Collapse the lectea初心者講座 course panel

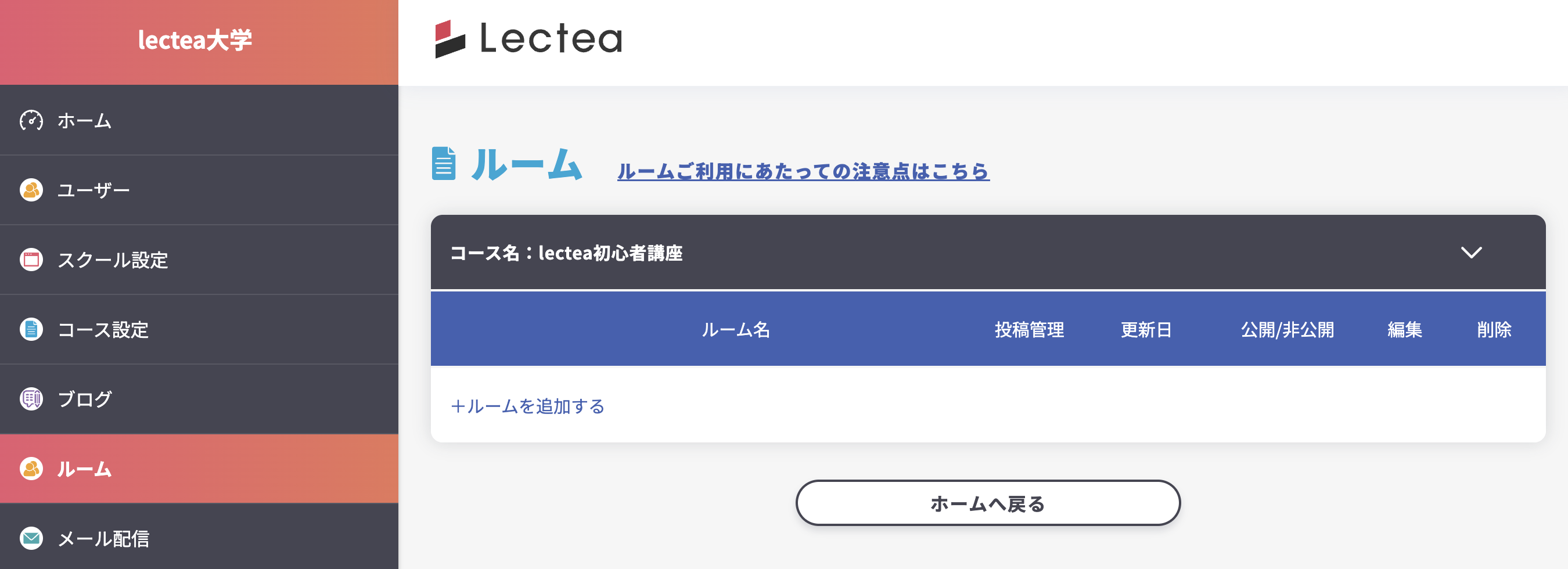click(1473, 254)
